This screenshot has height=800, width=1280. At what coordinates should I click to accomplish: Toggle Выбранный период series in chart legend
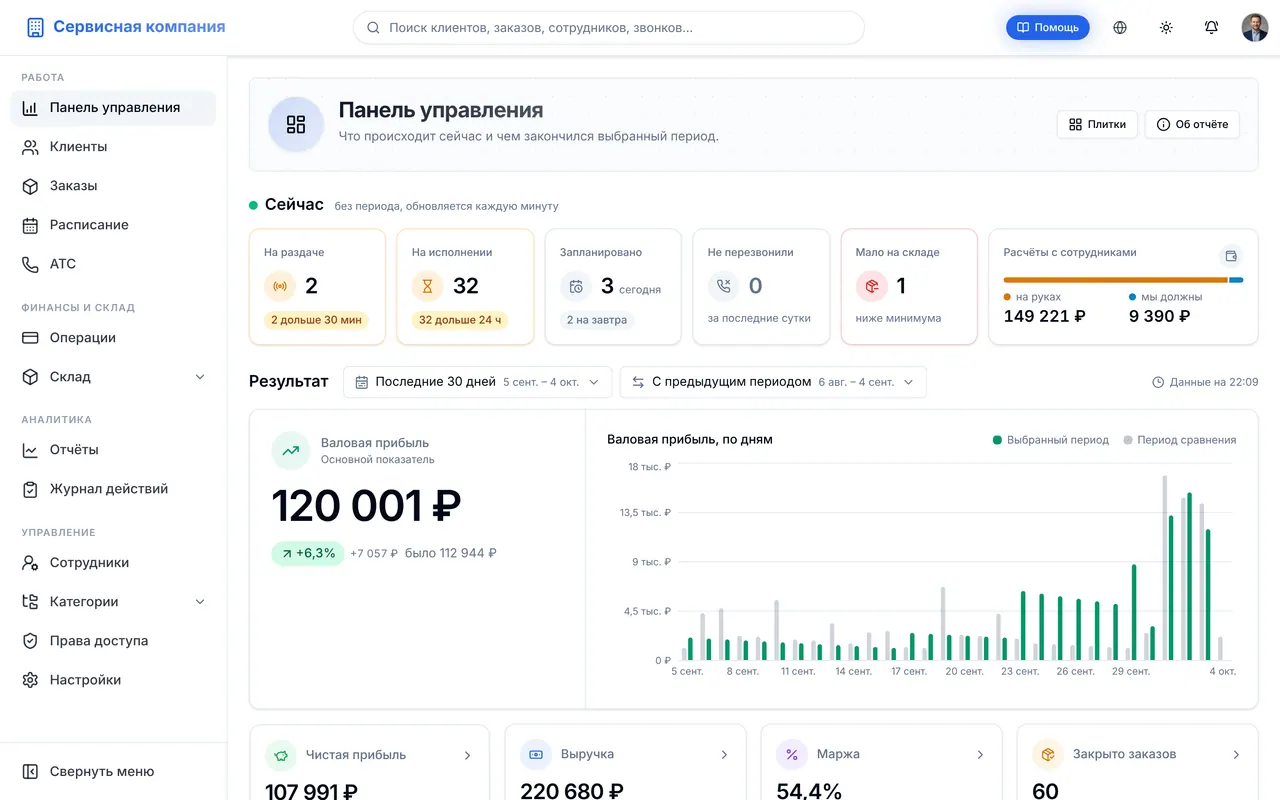coord(1050,440)
